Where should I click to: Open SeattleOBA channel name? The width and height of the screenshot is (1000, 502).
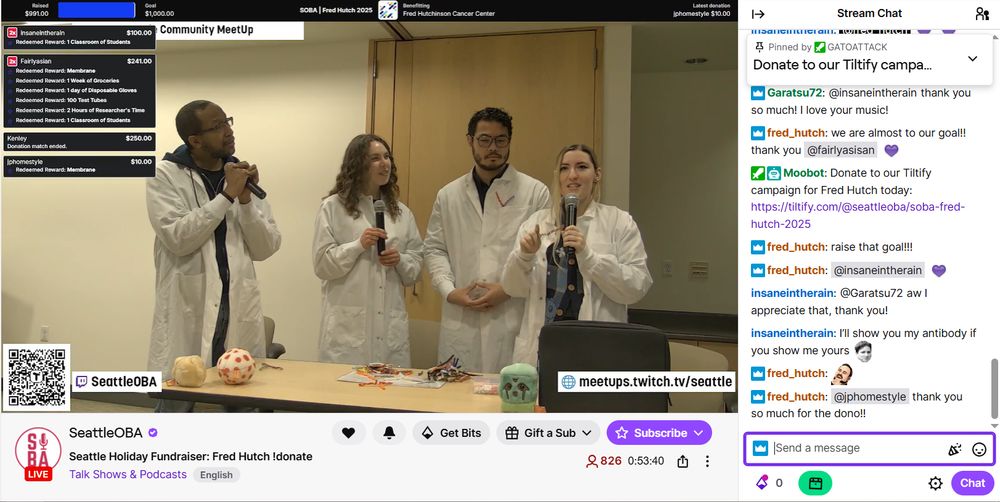(x=105, y=432)
